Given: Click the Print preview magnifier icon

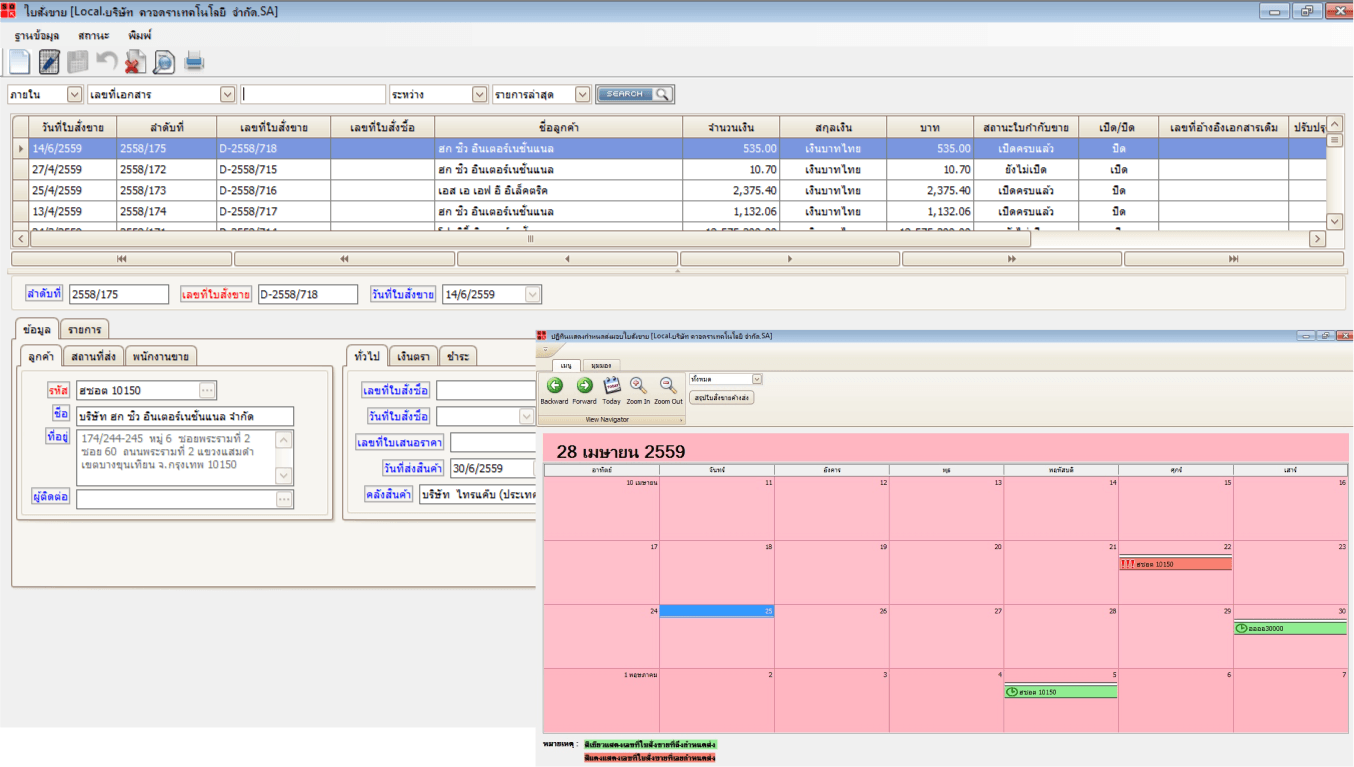Looking at the screenshot, I should coord(164,62).
